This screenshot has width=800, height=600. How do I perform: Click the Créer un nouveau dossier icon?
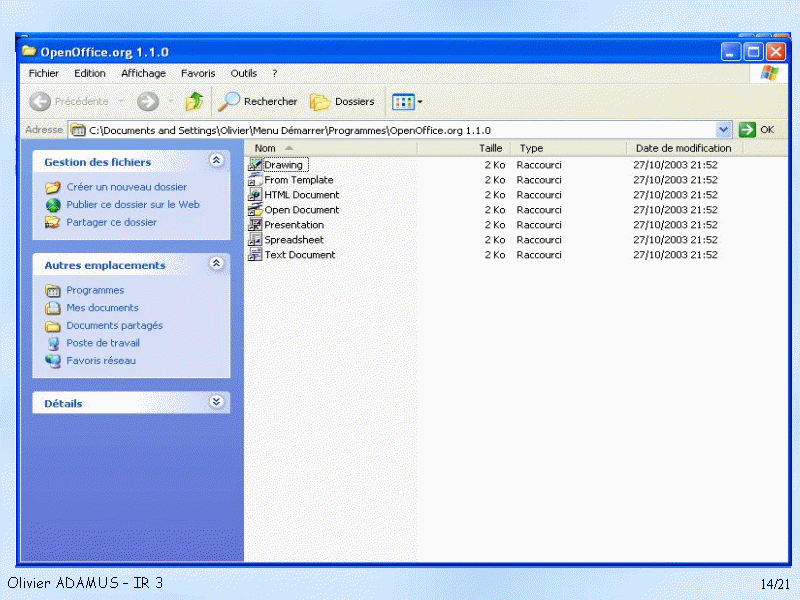(53, 187)
